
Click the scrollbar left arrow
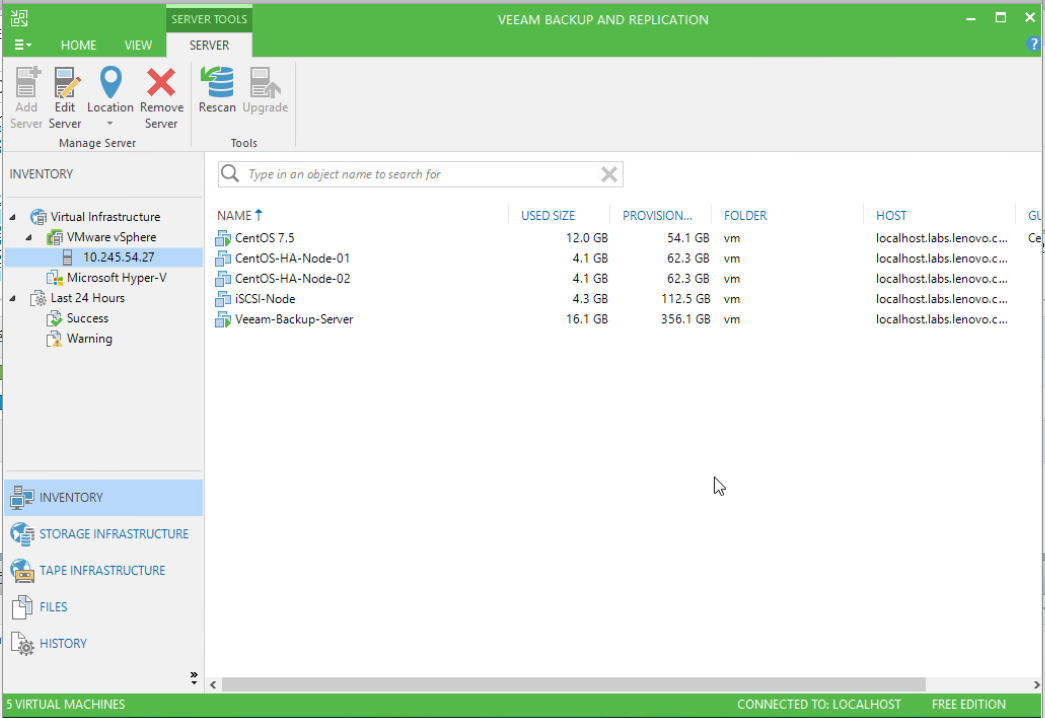[213, 685]
